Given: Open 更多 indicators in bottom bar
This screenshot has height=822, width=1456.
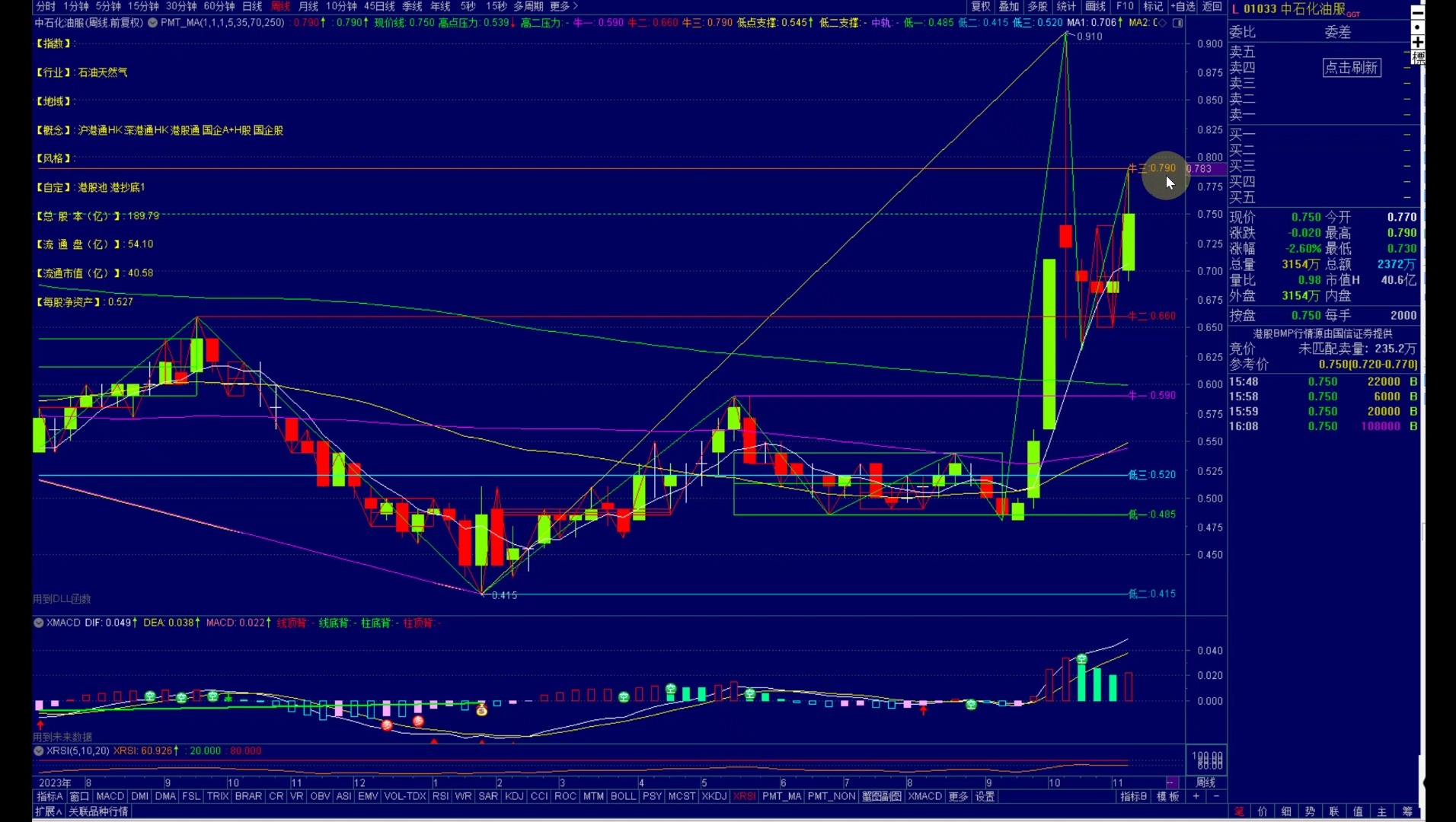Looking at the screenshot, I should tap(959, 796).
